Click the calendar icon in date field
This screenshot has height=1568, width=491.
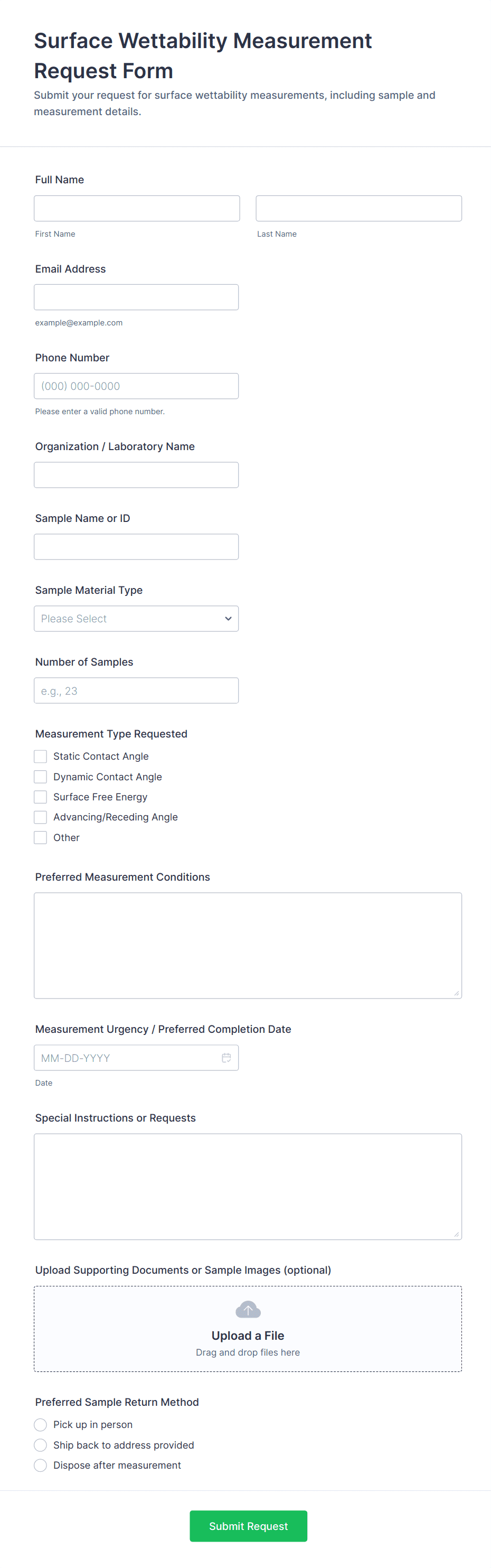226,1058
